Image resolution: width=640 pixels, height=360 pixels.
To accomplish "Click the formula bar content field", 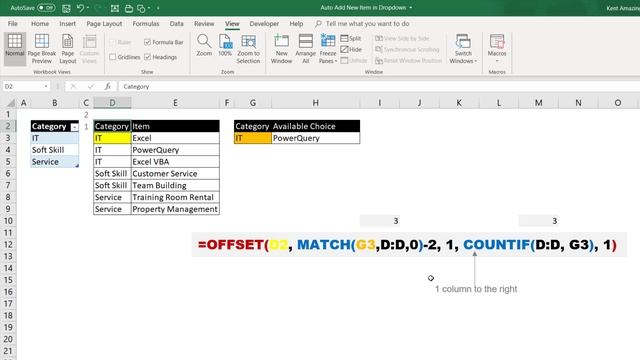I will [x=380, y=87].
